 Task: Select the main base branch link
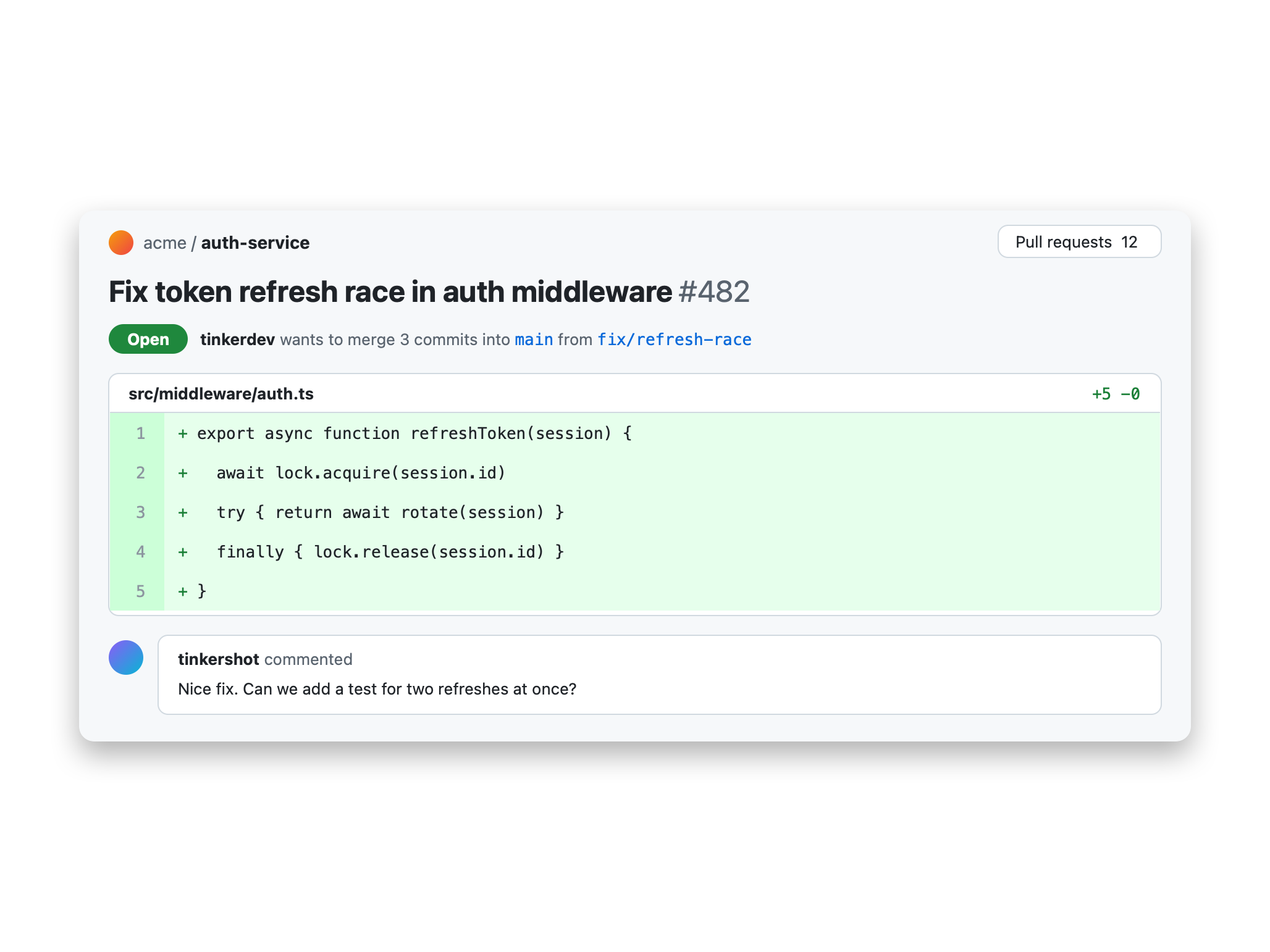point(534,340)
